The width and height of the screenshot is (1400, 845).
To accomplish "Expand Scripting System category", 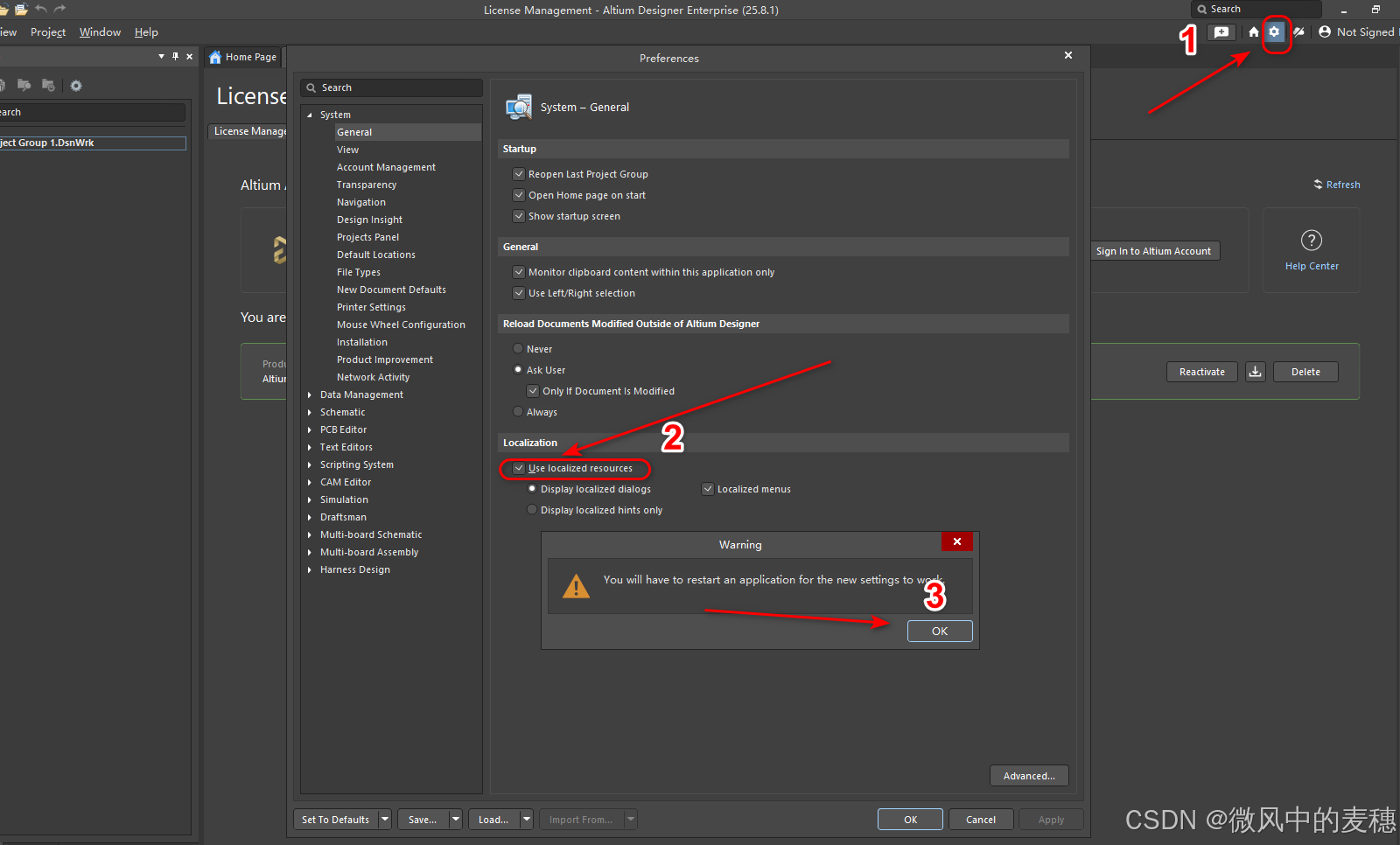I will (309, 464).
